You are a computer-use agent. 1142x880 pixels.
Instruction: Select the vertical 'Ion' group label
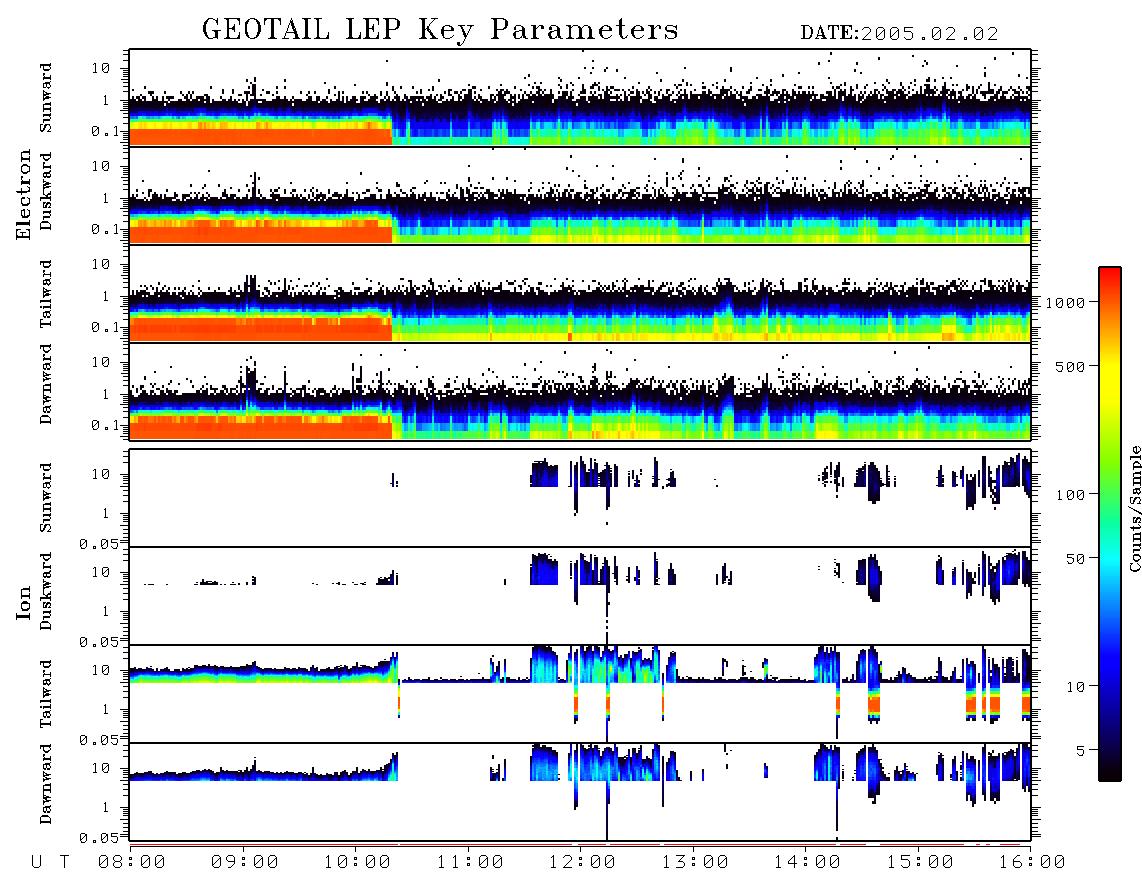(24, 603)
